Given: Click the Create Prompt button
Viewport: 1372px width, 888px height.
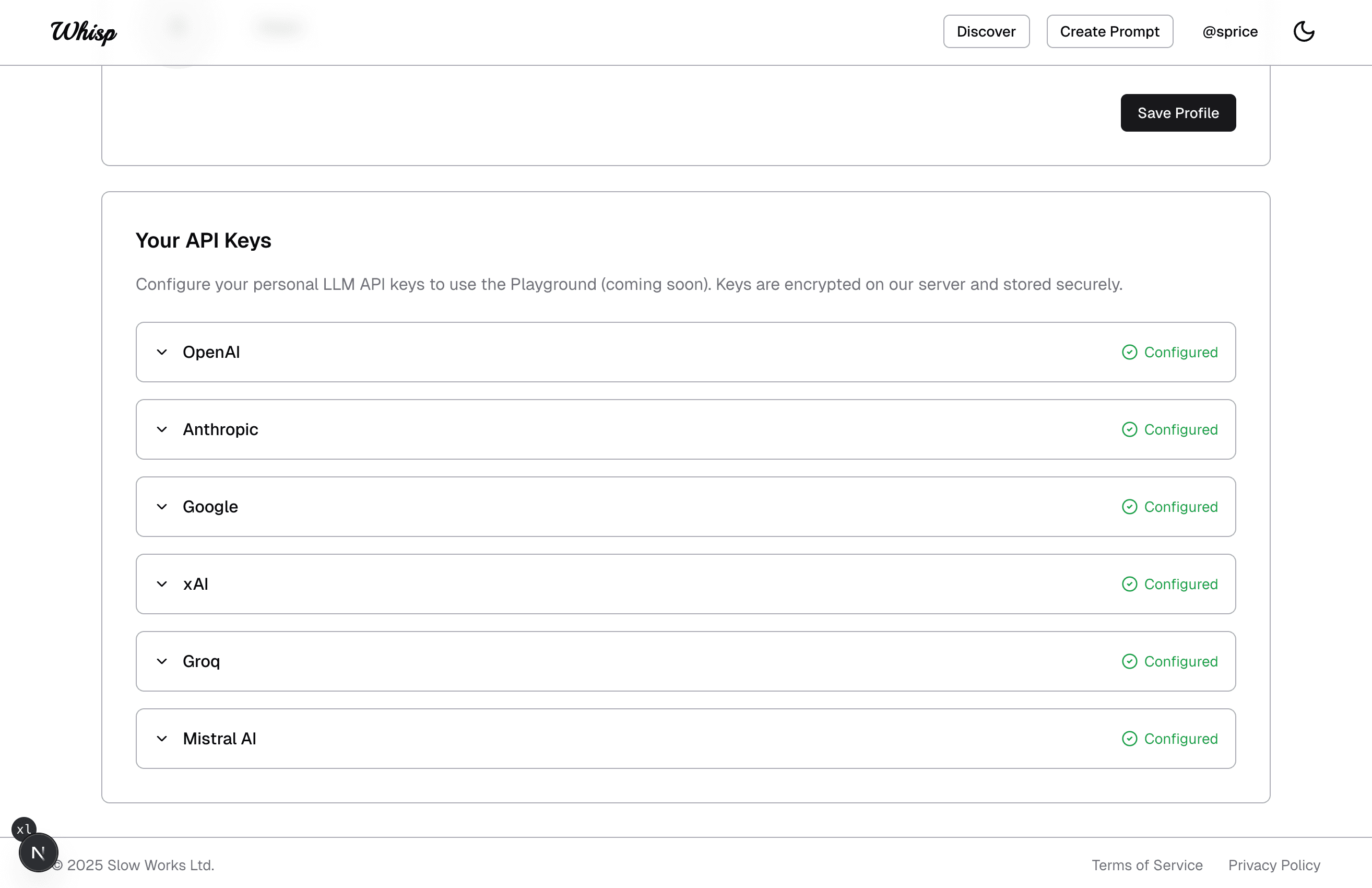Looking at the screenshot, I should pos(1109,32).
